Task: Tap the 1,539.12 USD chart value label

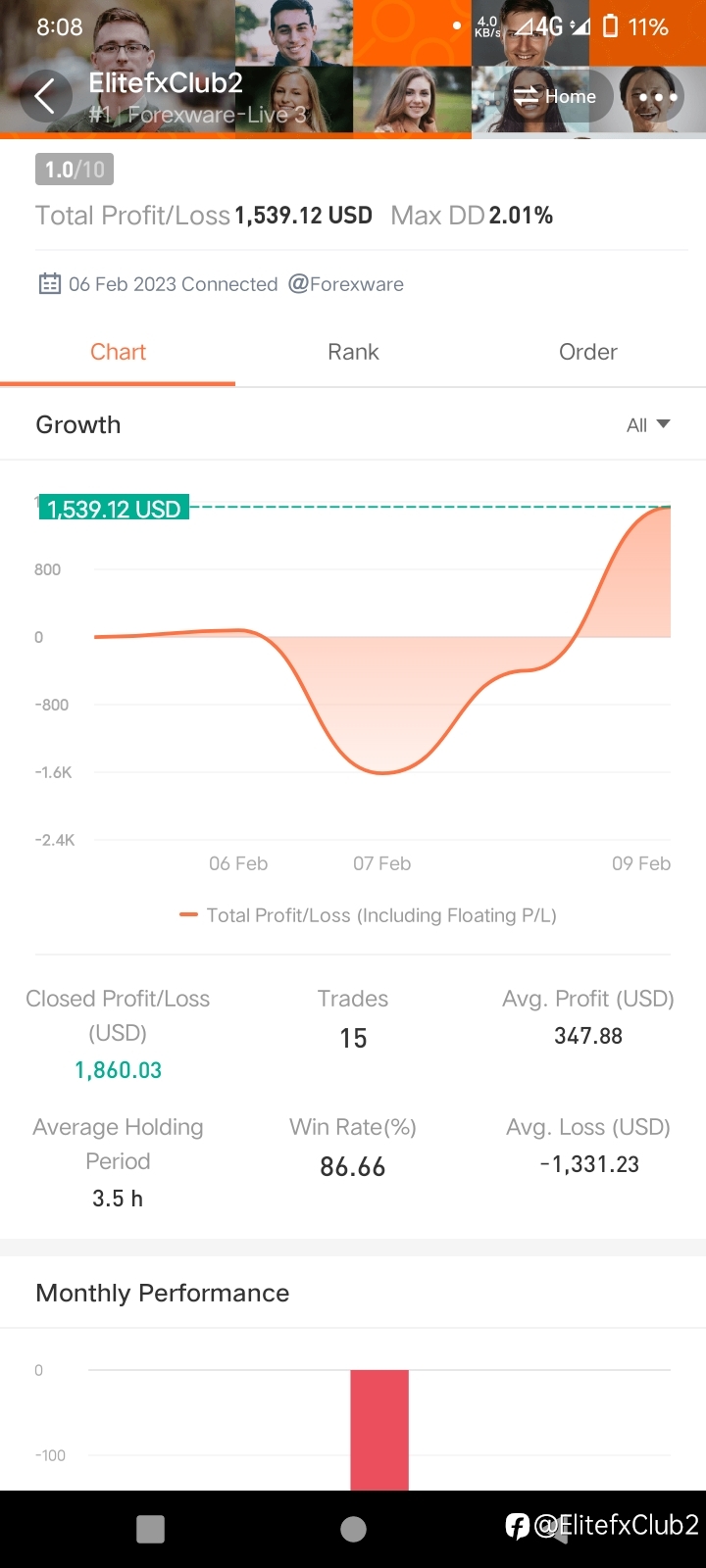Action: pyautogui.click(x=114, y=508)
